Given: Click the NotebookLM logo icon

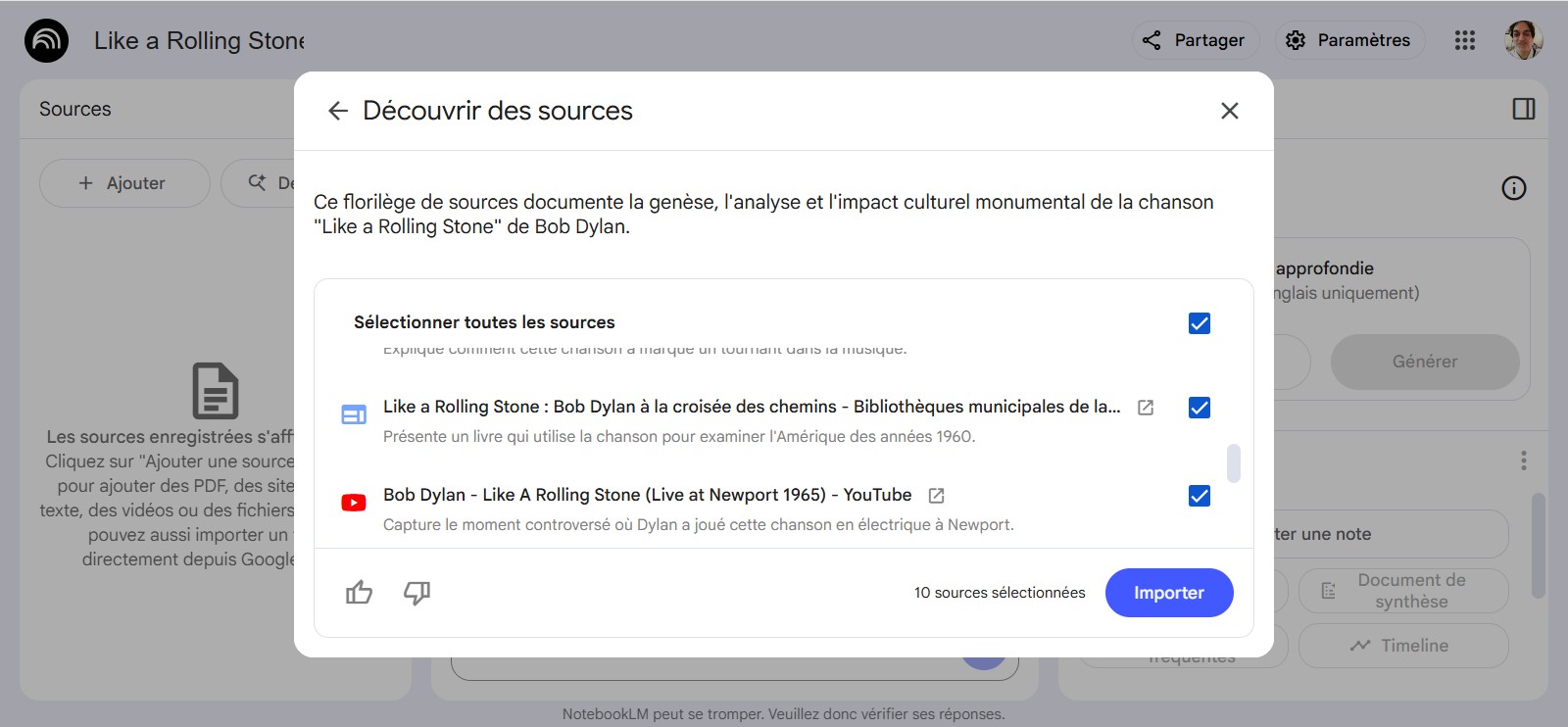Looking at the screenshot, I should coord(46,40).
